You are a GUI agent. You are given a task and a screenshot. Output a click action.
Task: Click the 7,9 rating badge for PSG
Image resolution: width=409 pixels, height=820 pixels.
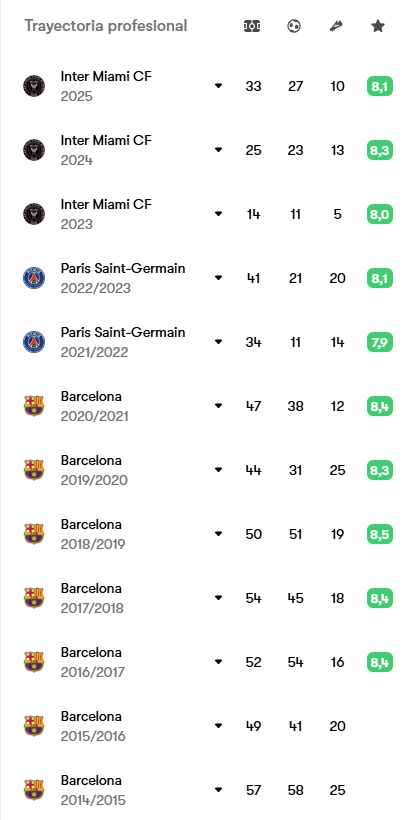coord(380,342)
